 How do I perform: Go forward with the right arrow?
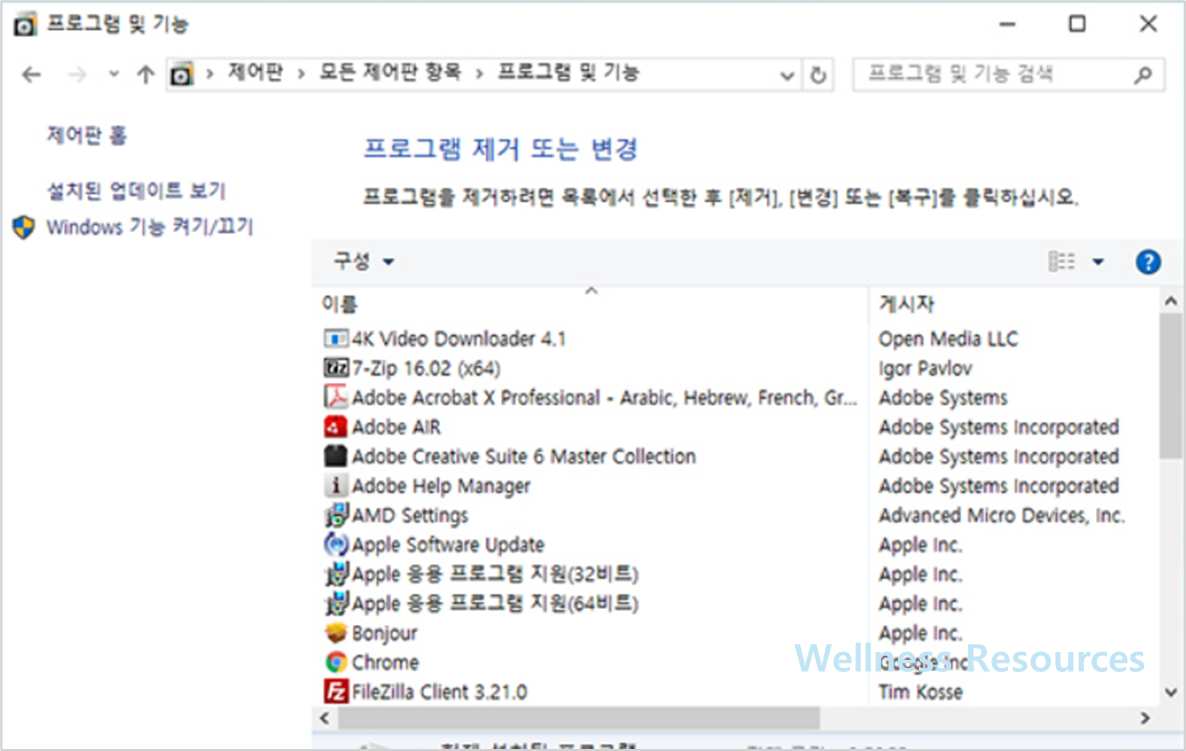click(x=76, y=75)
